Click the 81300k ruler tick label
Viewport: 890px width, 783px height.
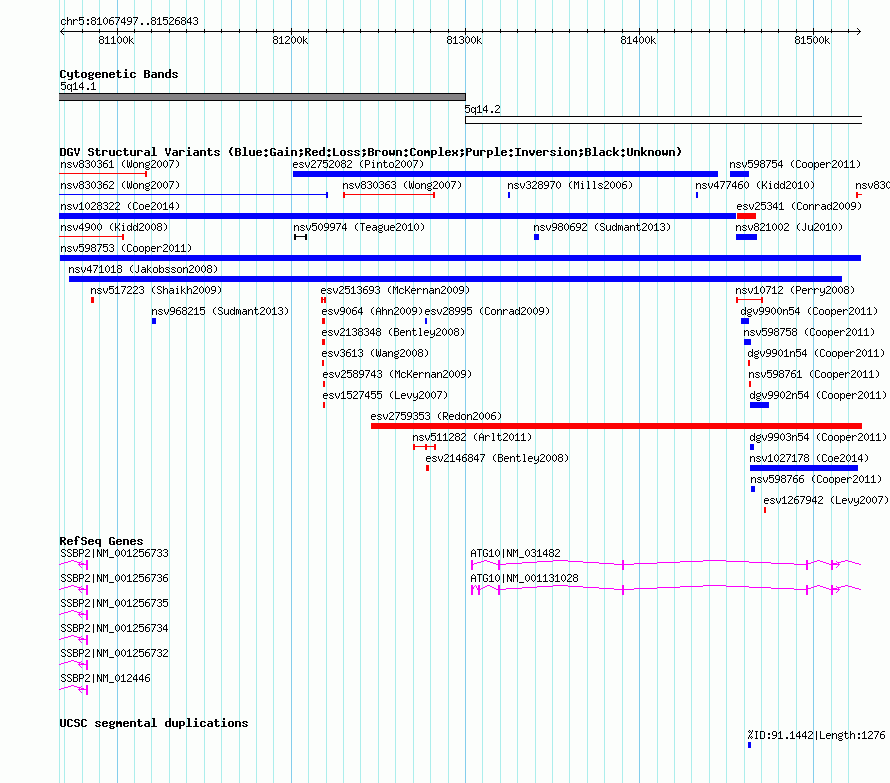[464, 40]
